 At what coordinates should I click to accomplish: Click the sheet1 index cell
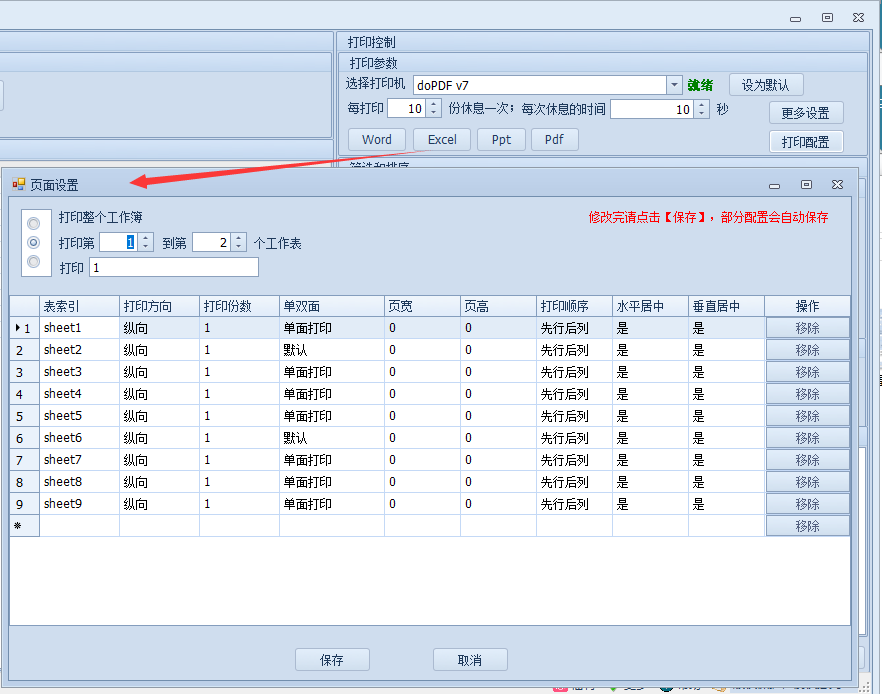pyautogui.click(x=79, y=328)
